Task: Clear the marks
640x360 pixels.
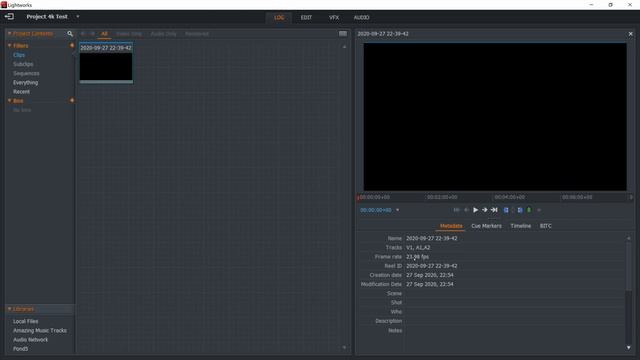Action: [513, 210]
